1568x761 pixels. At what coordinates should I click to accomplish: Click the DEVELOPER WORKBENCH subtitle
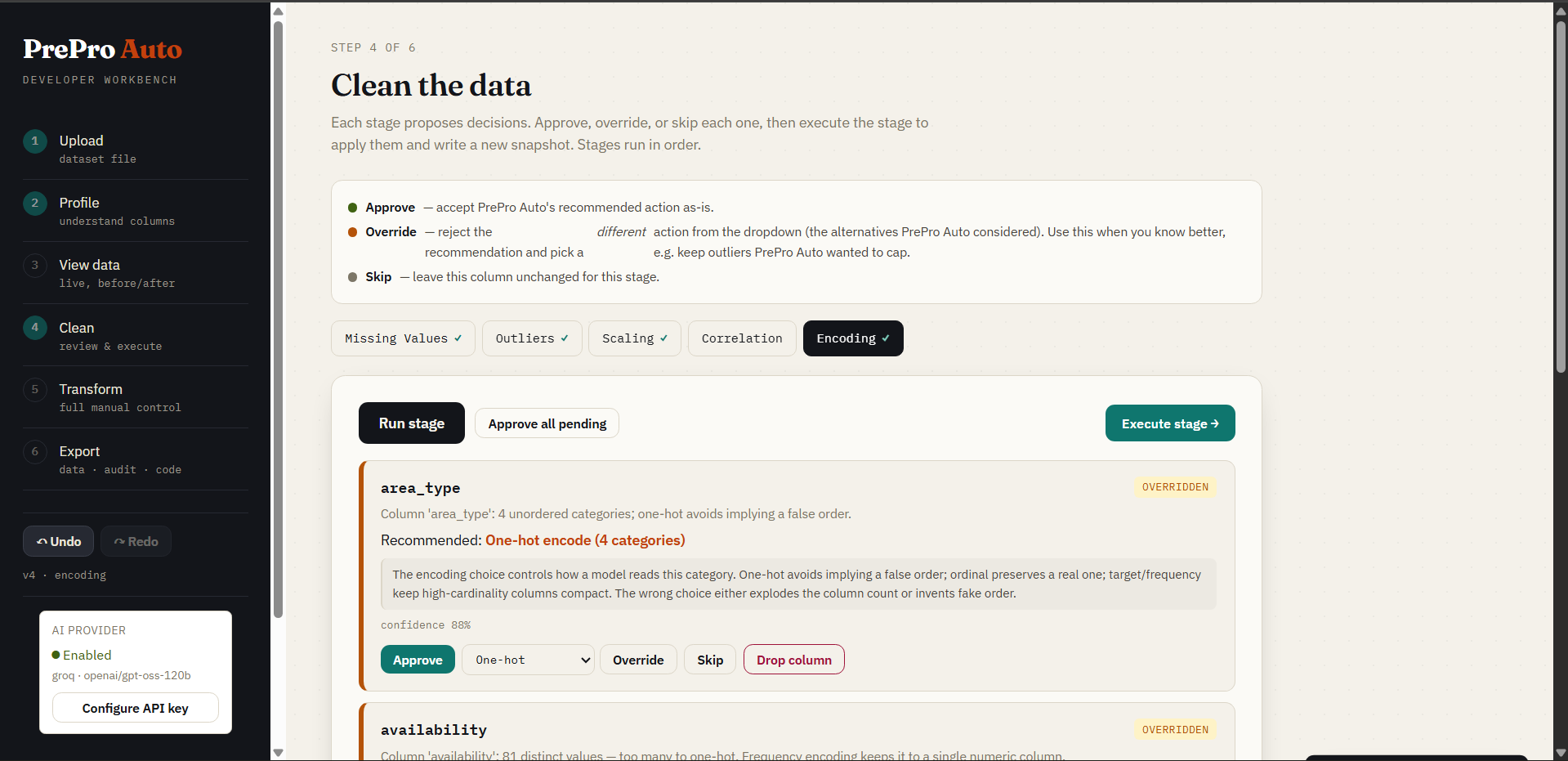pos(100,80)
